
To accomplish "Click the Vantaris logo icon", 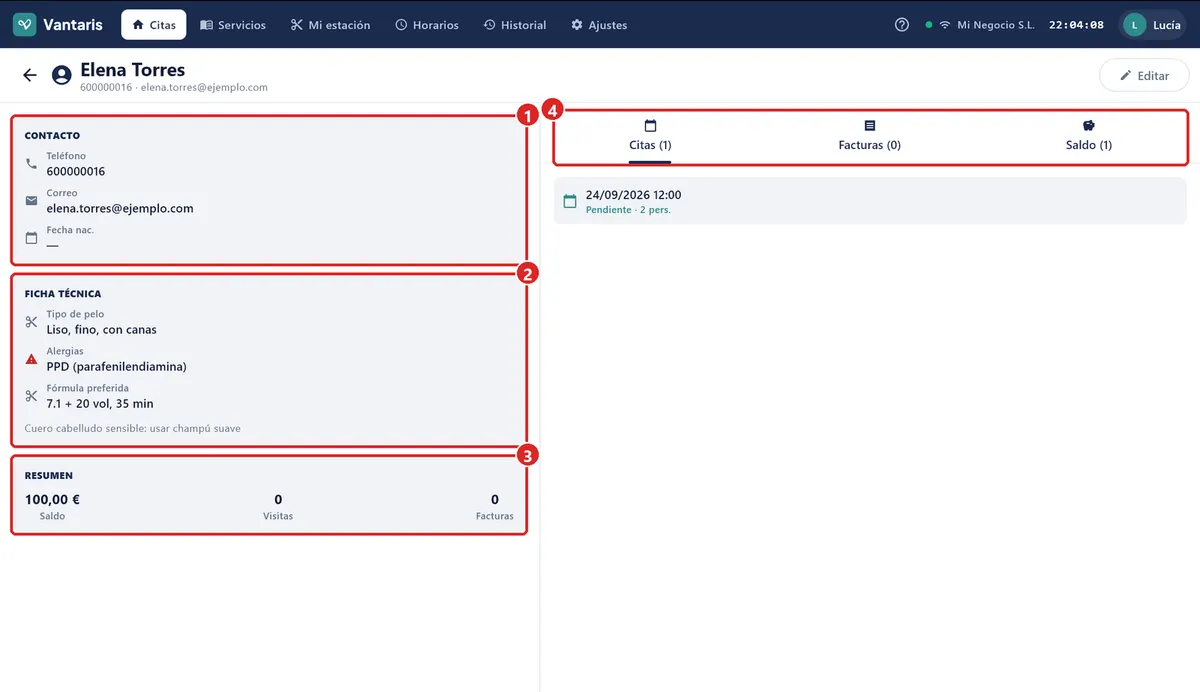I will (x=25, y=25).
